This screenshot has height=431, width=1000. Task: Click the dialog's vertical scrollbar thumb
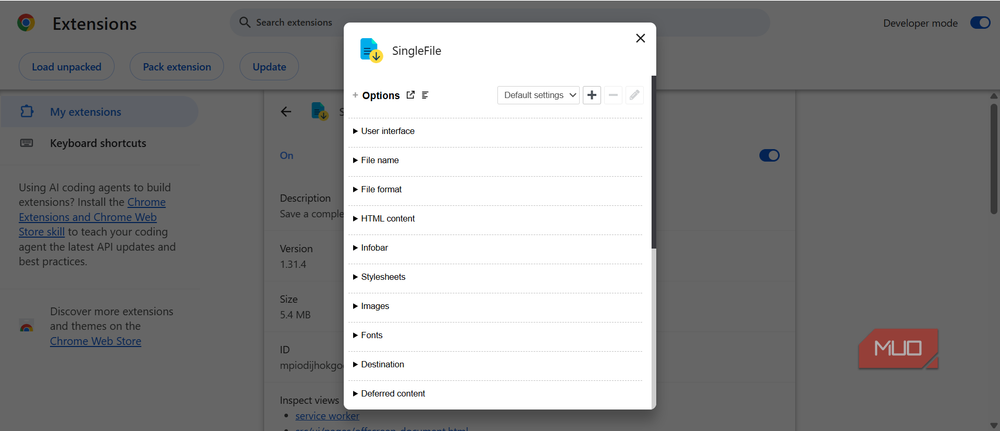[x=653, y=163]
